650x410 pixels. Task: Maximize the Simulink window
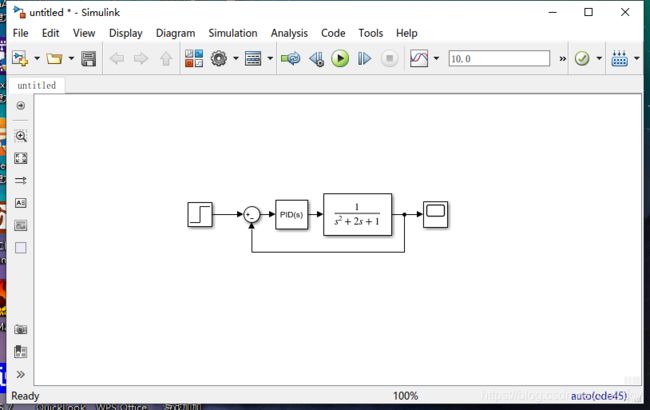(588, 12)
